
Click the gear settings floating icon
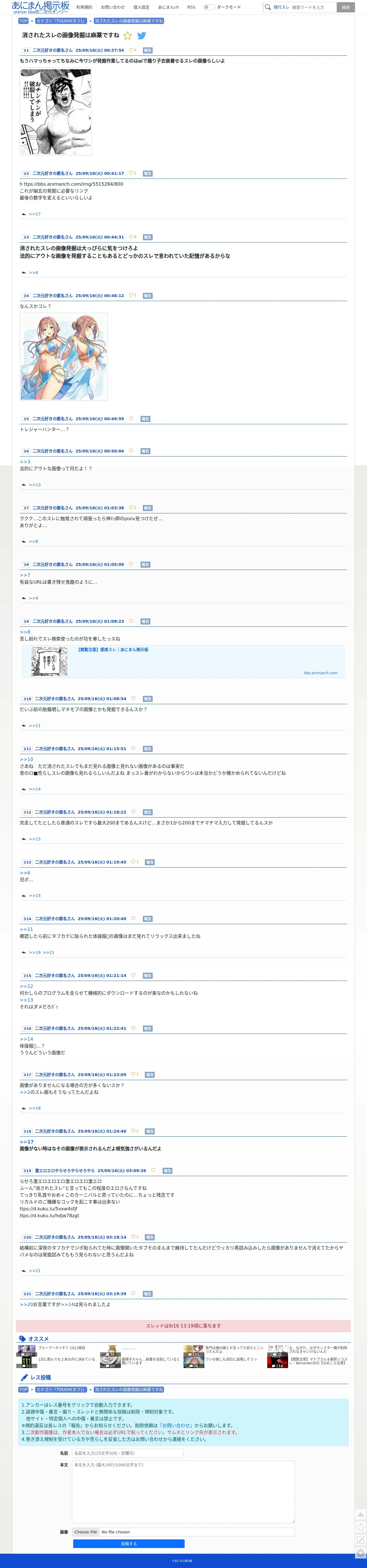pyautogui.click(x=360, y=1553)
